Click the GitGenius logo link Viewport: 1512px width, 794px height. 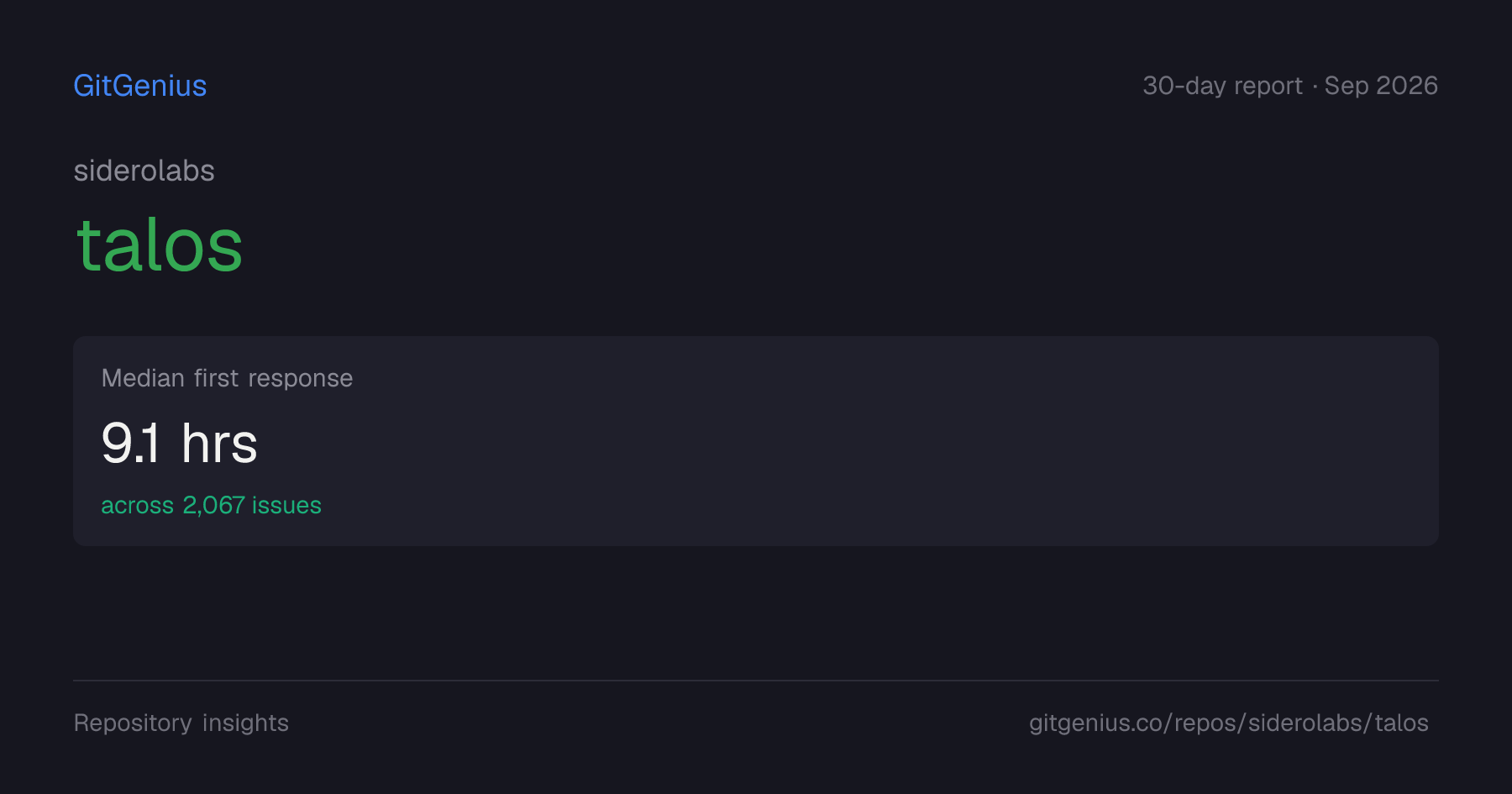pos(140,86)
